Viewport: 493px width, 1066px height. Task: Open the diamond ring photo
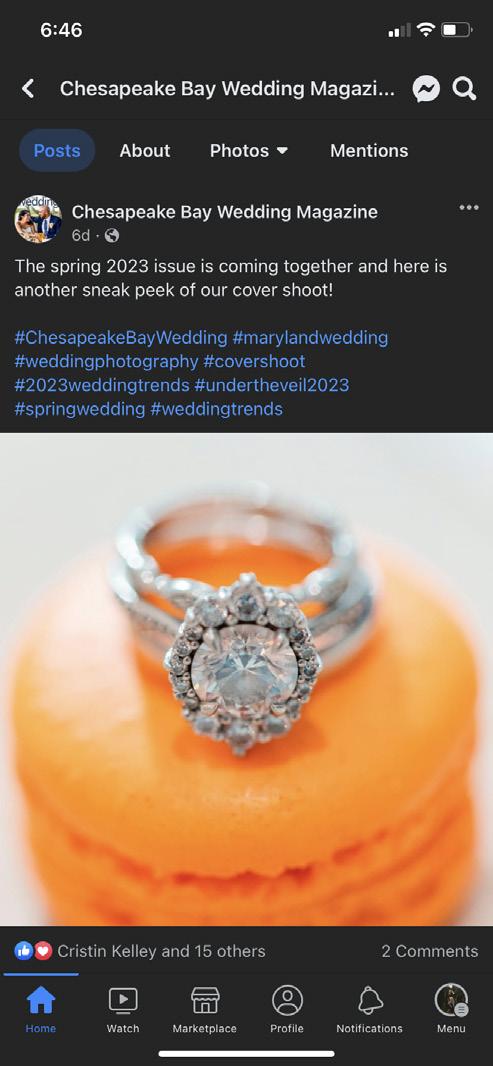[246, 679]
